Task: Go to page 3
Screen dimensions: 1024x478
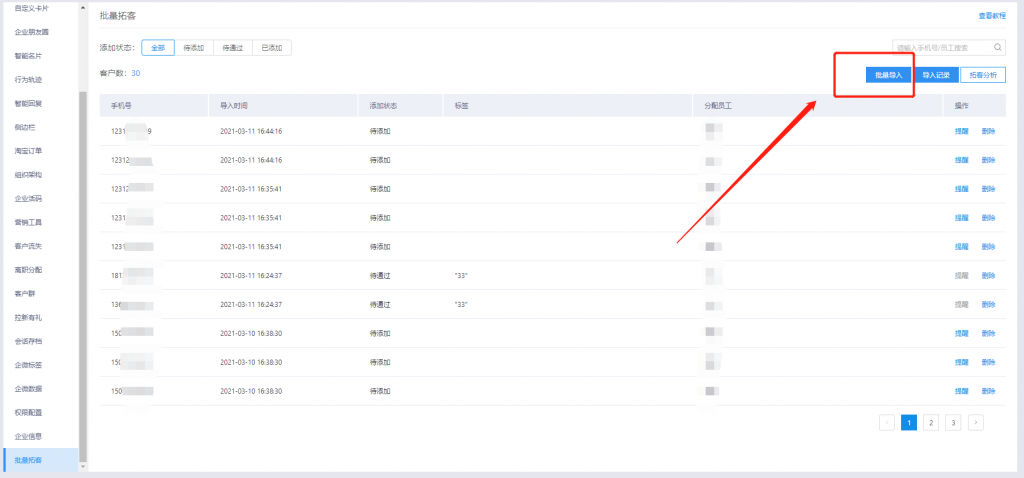Action: click(953, 422)
